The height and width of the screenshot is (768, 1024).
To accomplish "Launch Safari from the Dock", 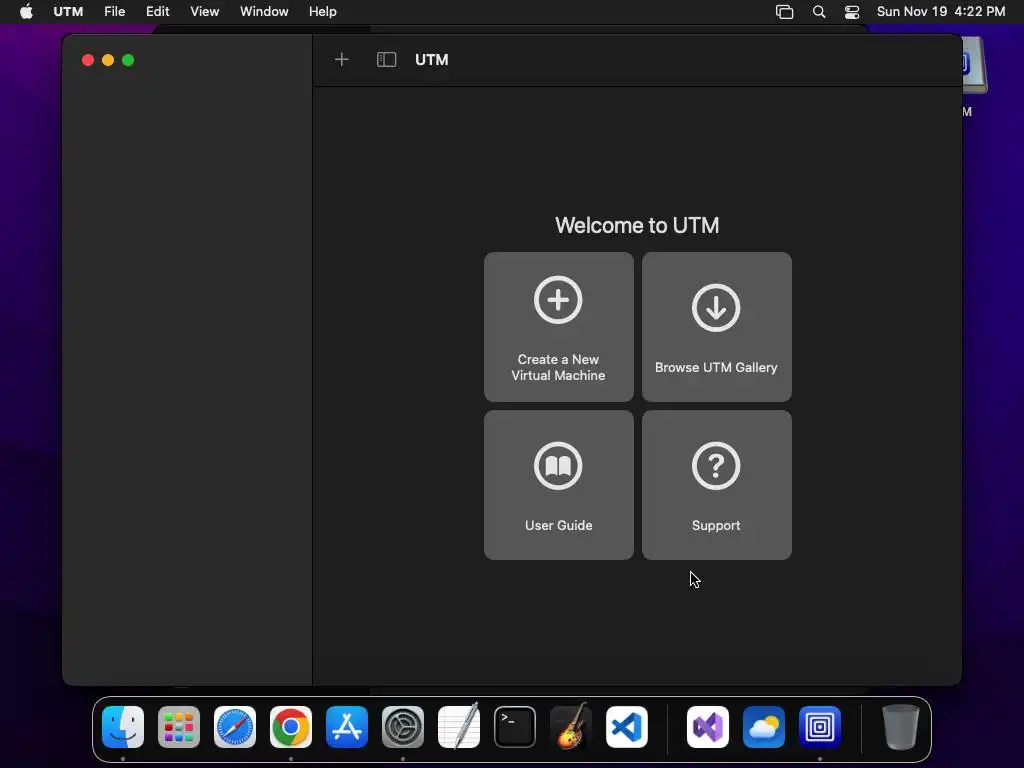I will tap(234, 727).
